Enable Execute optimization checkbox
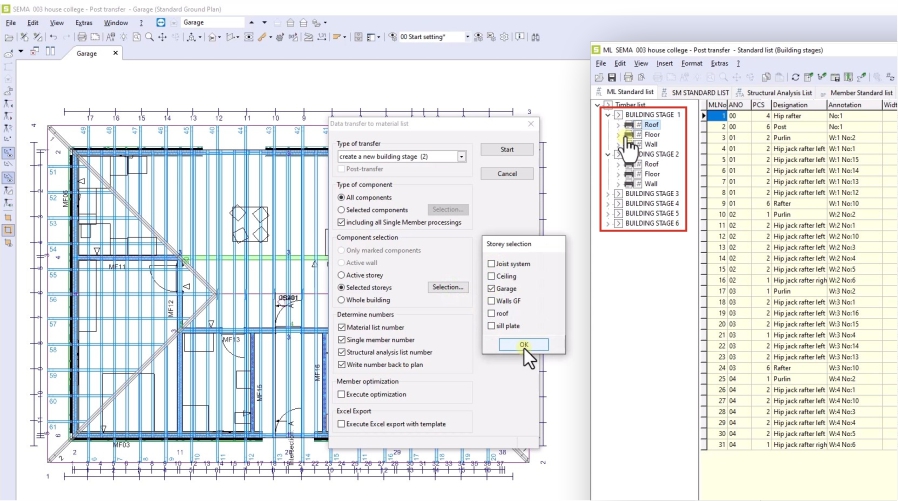Viewport: 898px width, 501px height. coord(342,395)
